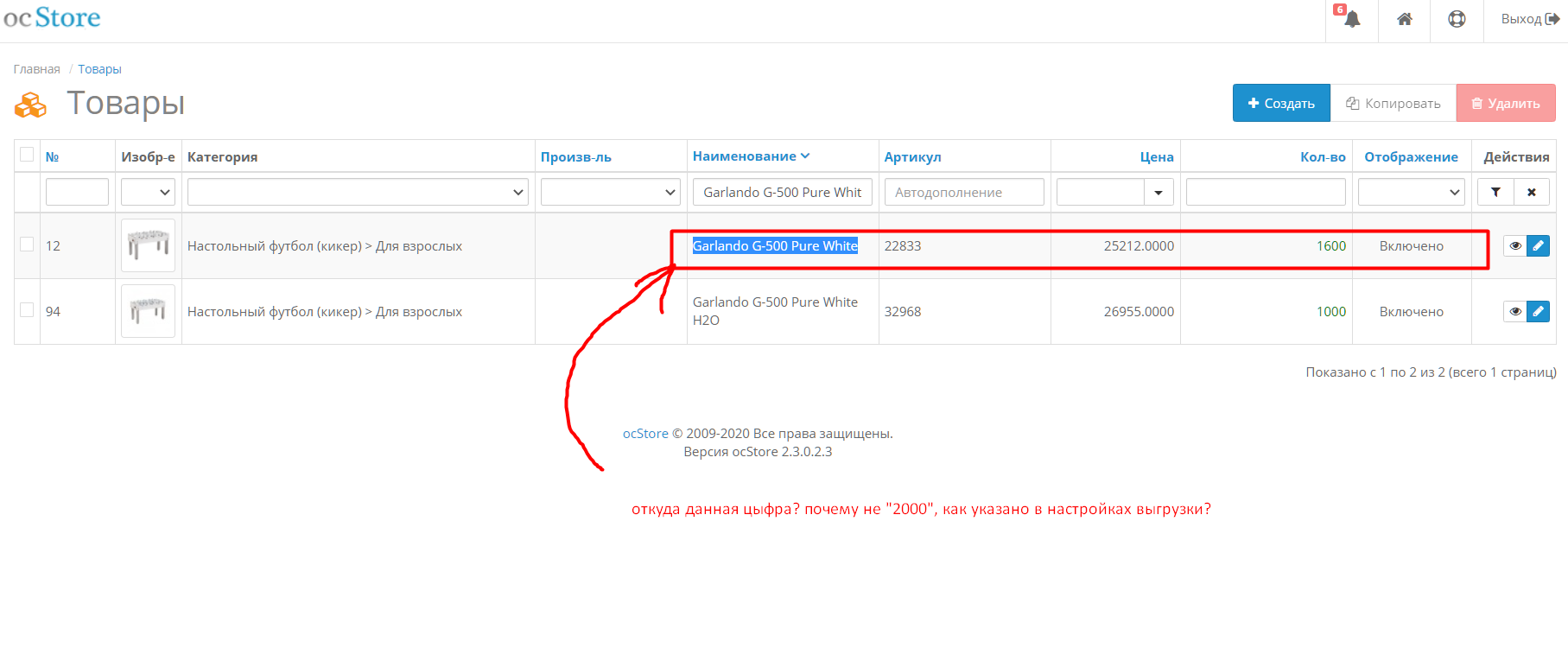The width and height of the screenshot is (1568, 661).
Task: Check the checkbox for product 12
Action: [x=27, y=245]
